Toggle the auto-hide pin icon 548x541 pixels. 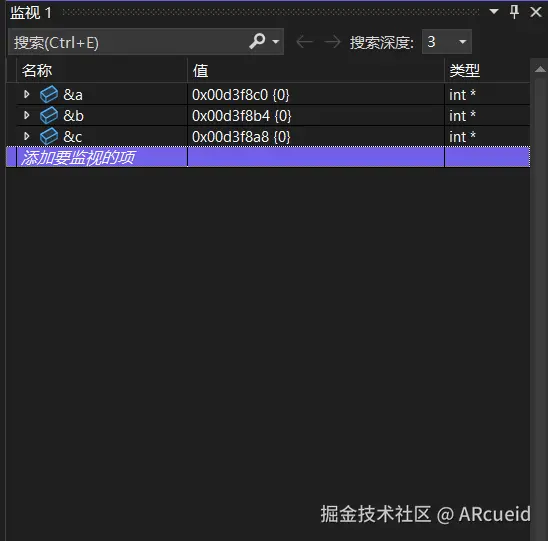click(514, 12)
